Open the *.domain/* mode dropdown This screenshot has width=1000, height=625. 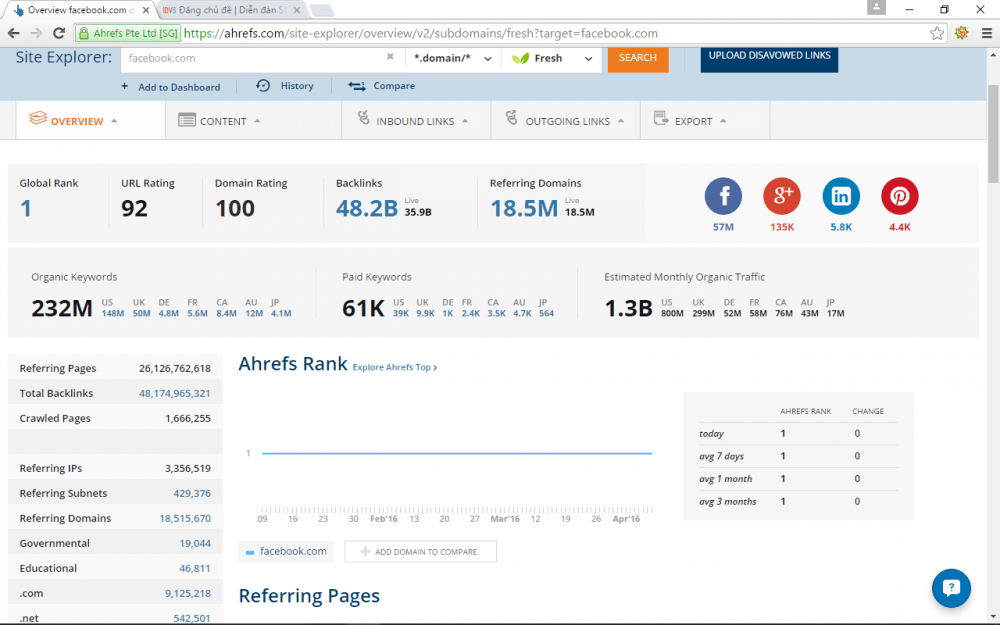[453, 58]
